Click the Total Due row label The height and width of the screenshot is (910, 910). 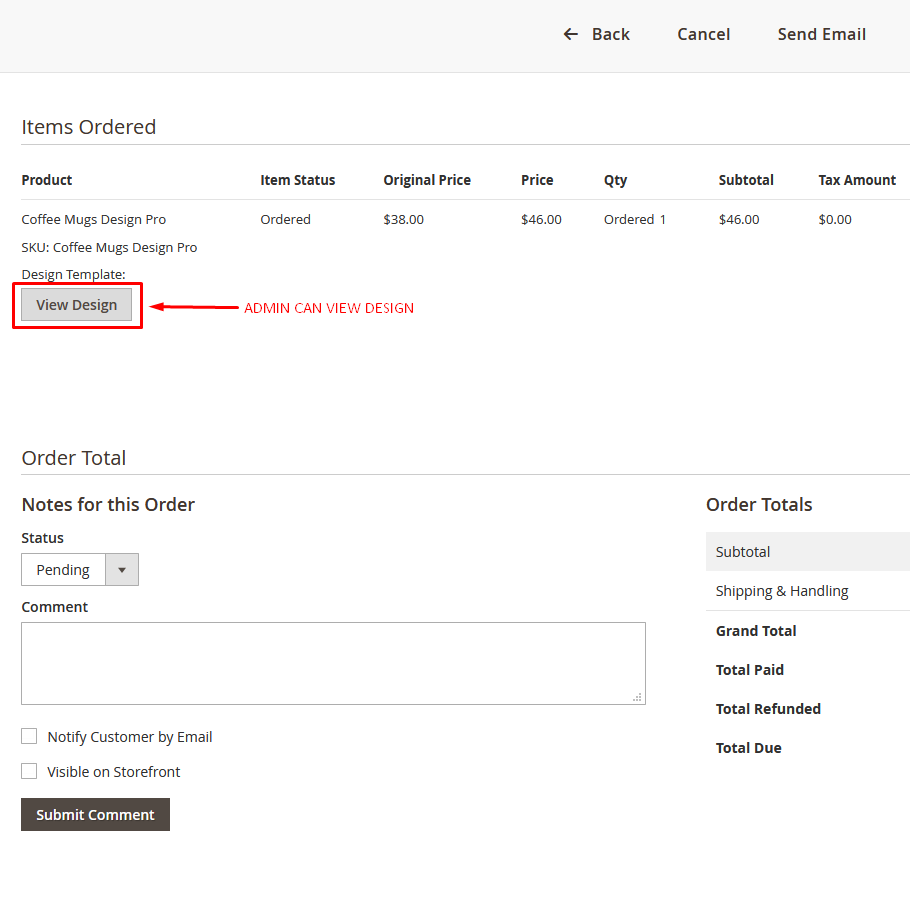click(x=749, y=748)
